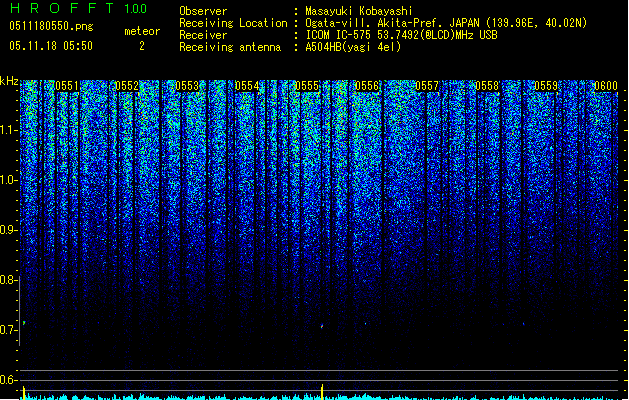This screenshot has width=629, height=400.
Task: Click the meteor echo dot at the spectrogram's left edge
Action: pos(24,323)
